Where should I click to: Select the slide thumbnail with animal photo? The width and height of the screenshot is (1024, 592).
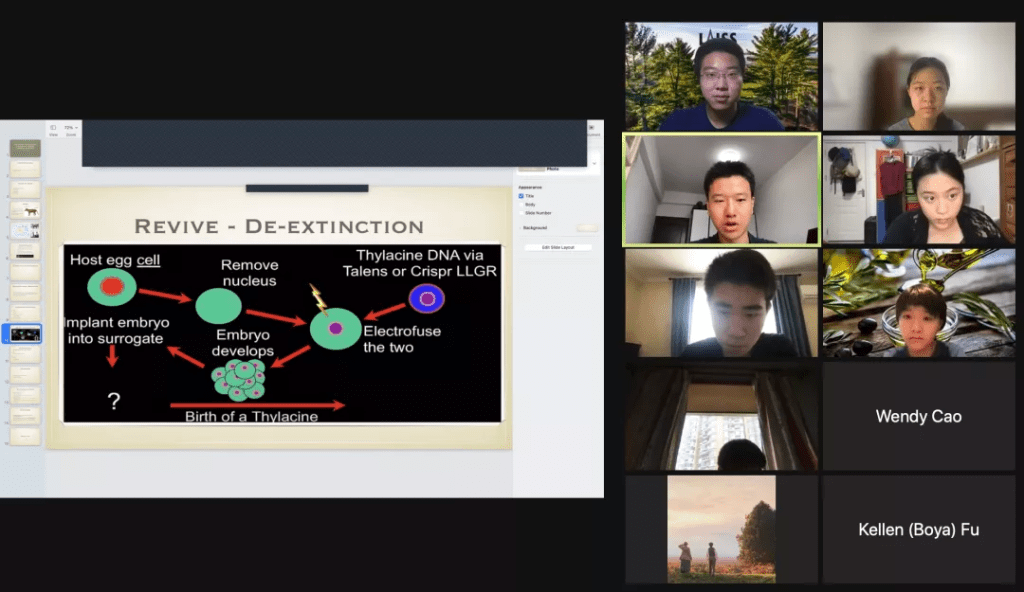click(x=25, y=210)
